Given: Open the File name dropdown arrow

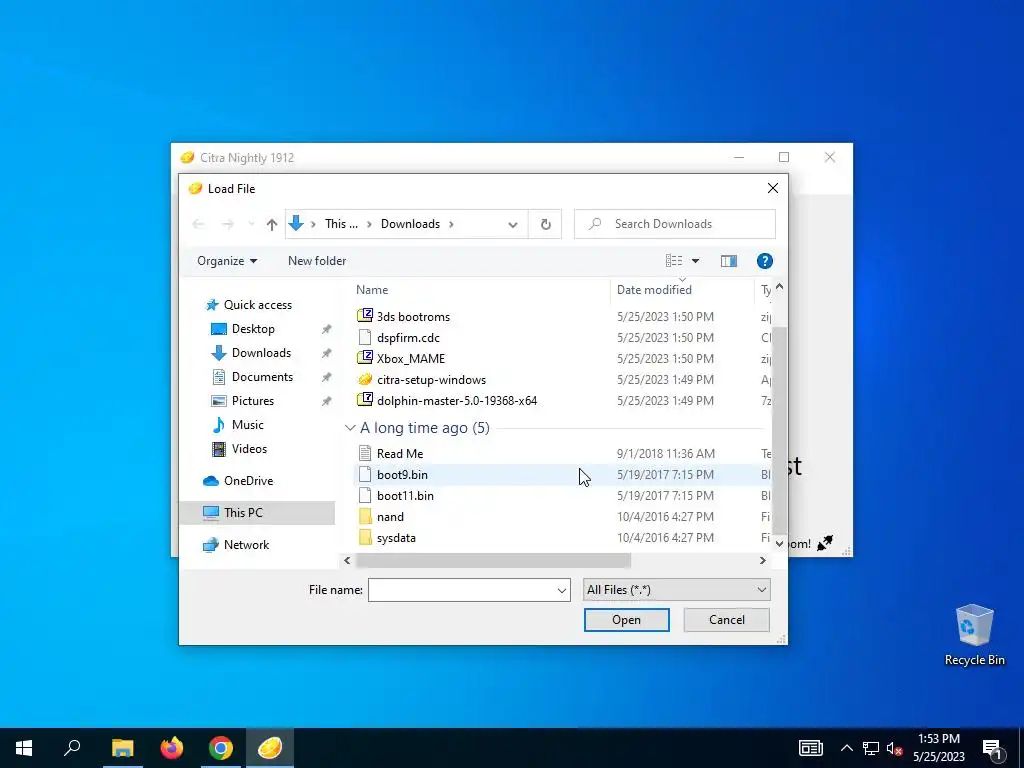Looking at the screenshot, I should tap(561, 590).
